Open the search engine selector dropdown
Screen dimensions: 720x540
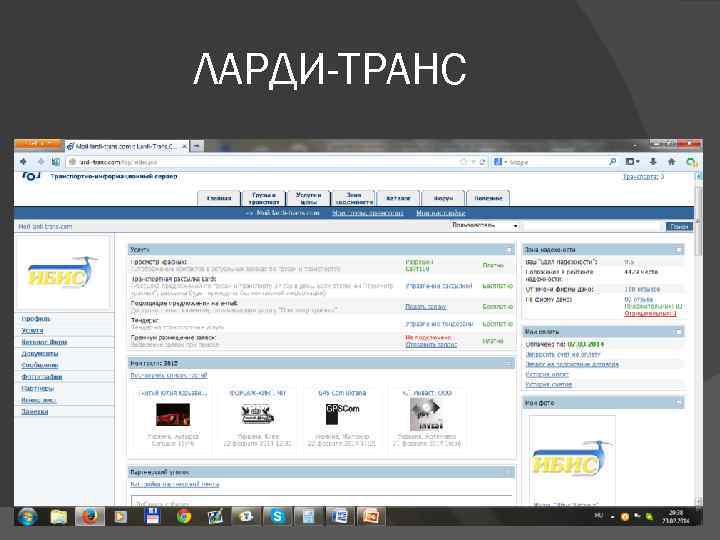500,162
